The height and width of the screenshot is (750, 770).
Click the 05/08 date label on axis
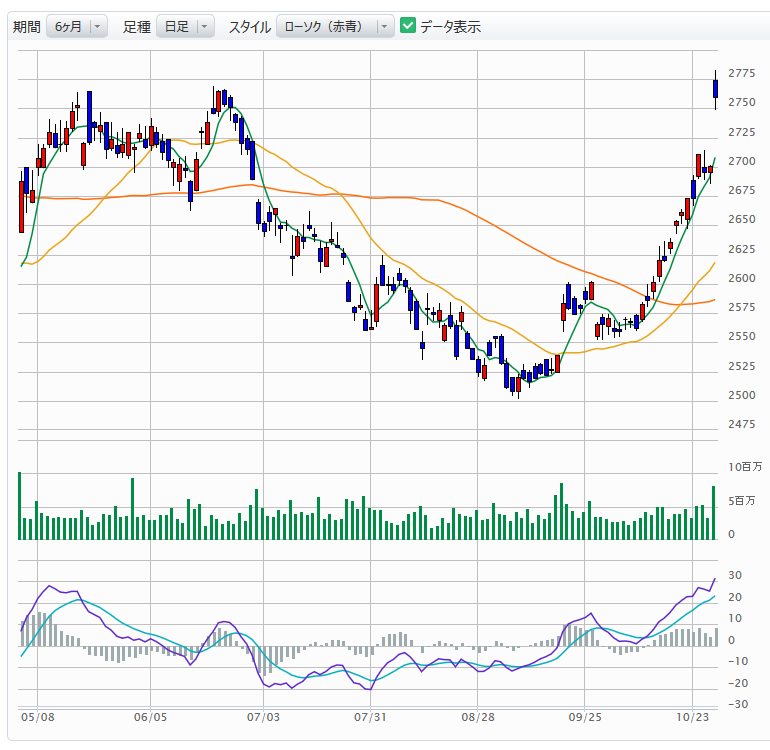pyautogui.click(x=35, y=717)
